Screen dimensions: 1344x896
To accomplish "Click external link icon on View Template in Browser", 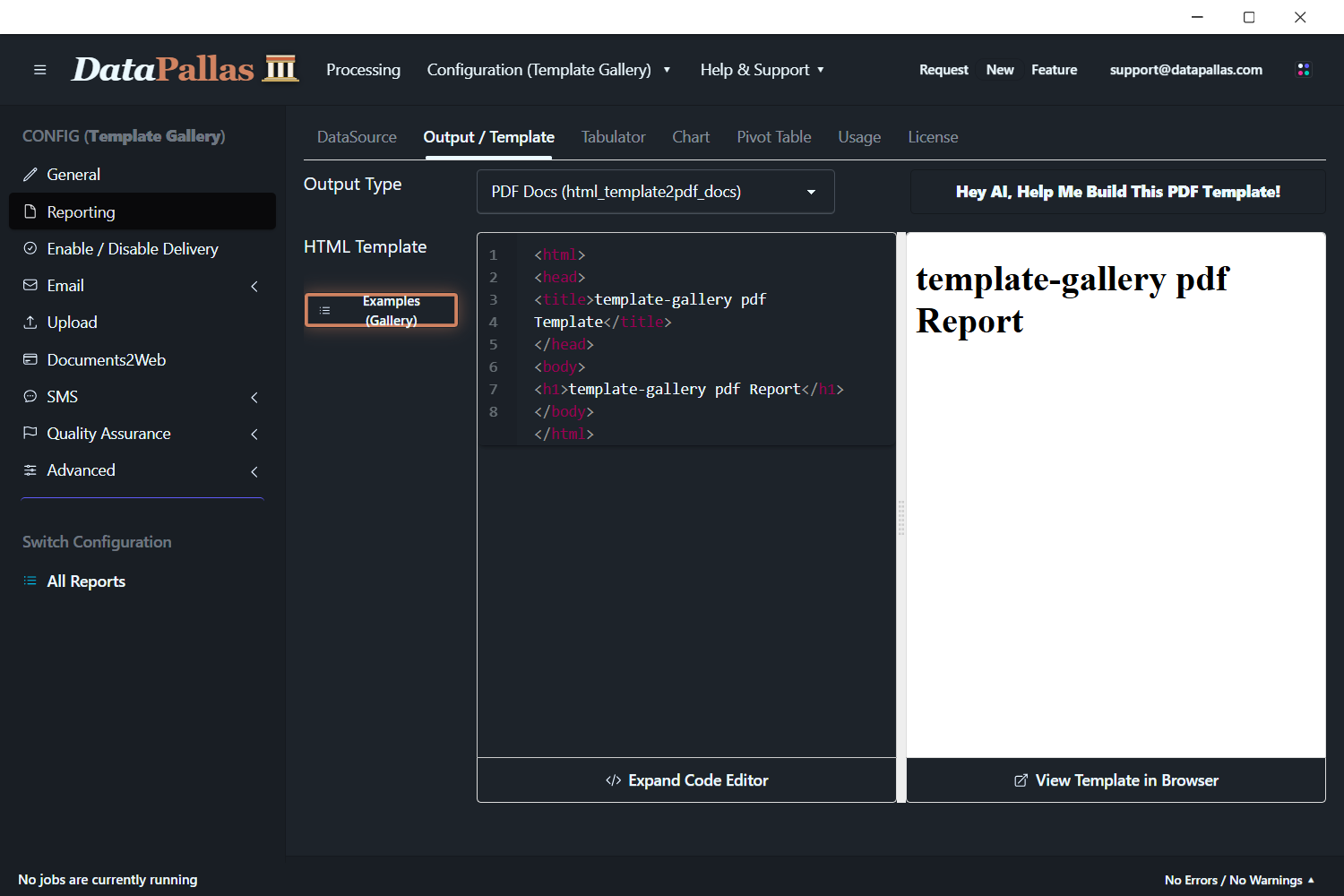I will [1021, 780].
